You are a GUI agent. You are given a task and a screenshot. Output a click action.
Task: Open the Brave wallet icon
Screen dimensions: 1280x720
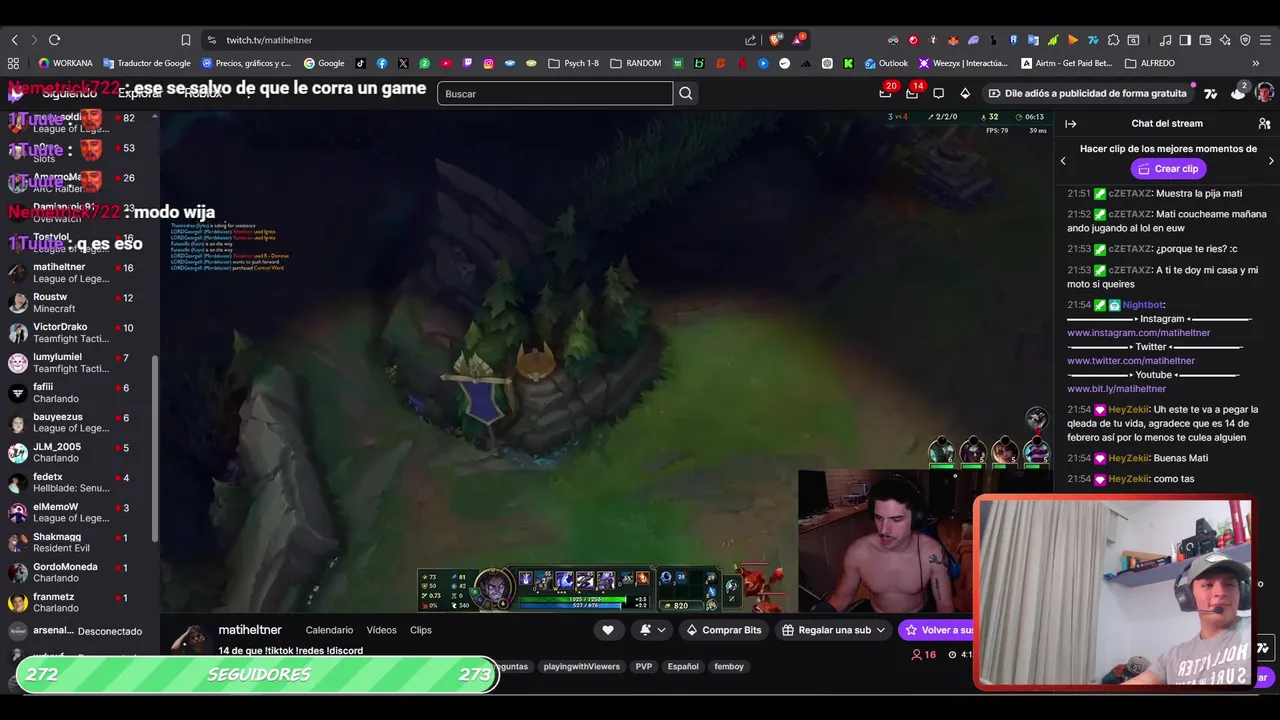click(1205, 40)
